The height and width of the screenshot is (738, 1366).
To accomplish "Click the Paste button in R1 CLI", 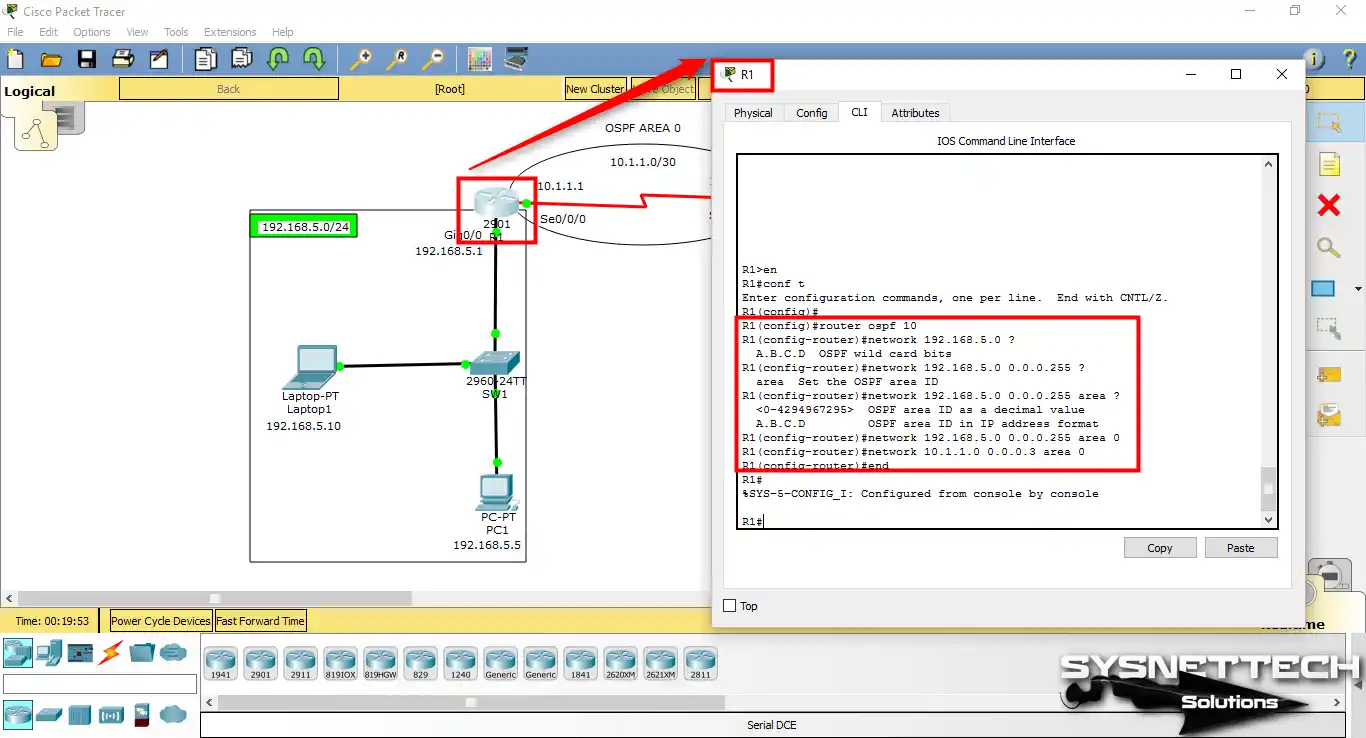I will click(1241, 548).
